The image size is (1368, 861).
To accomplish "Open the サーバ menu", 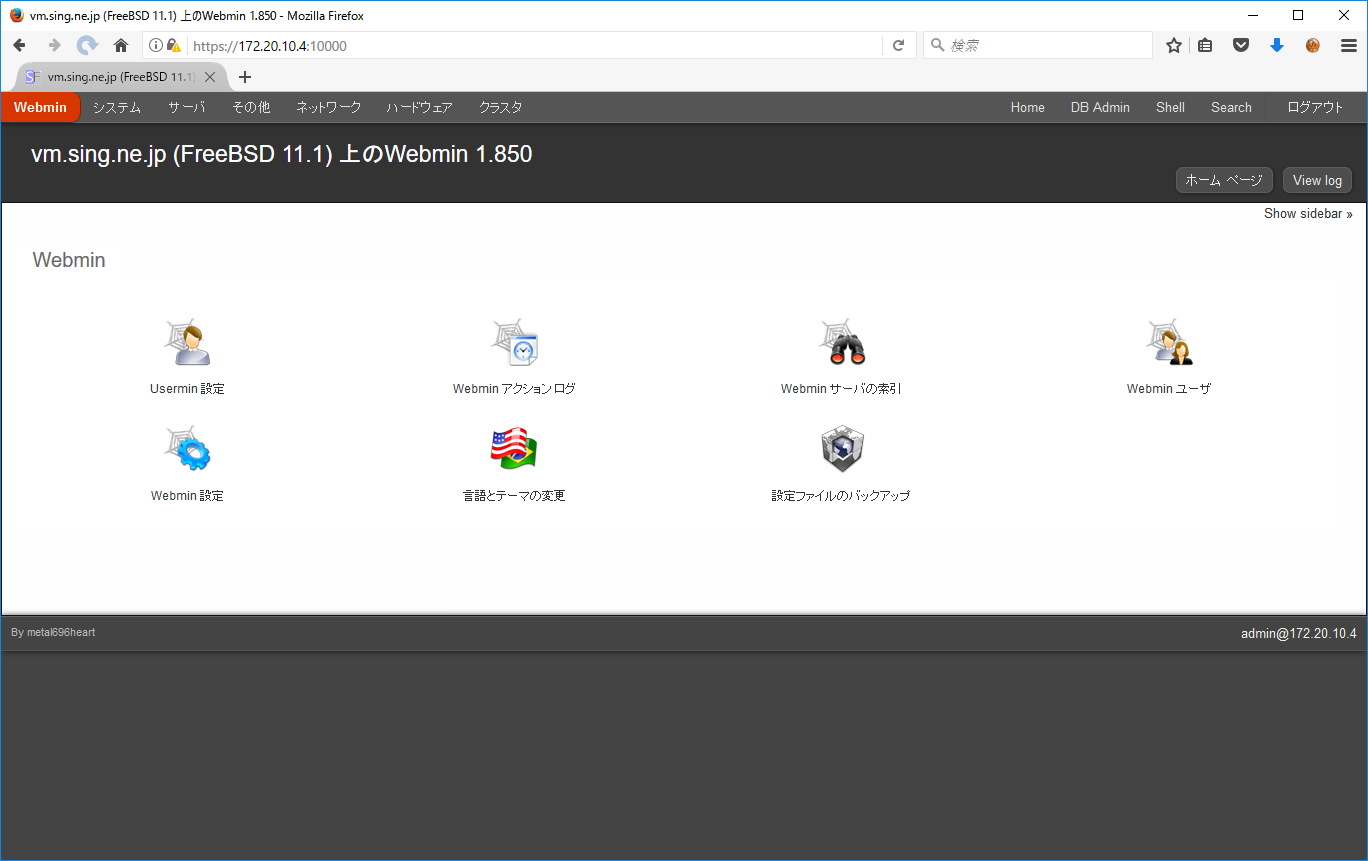I will [x=187, y=107].
